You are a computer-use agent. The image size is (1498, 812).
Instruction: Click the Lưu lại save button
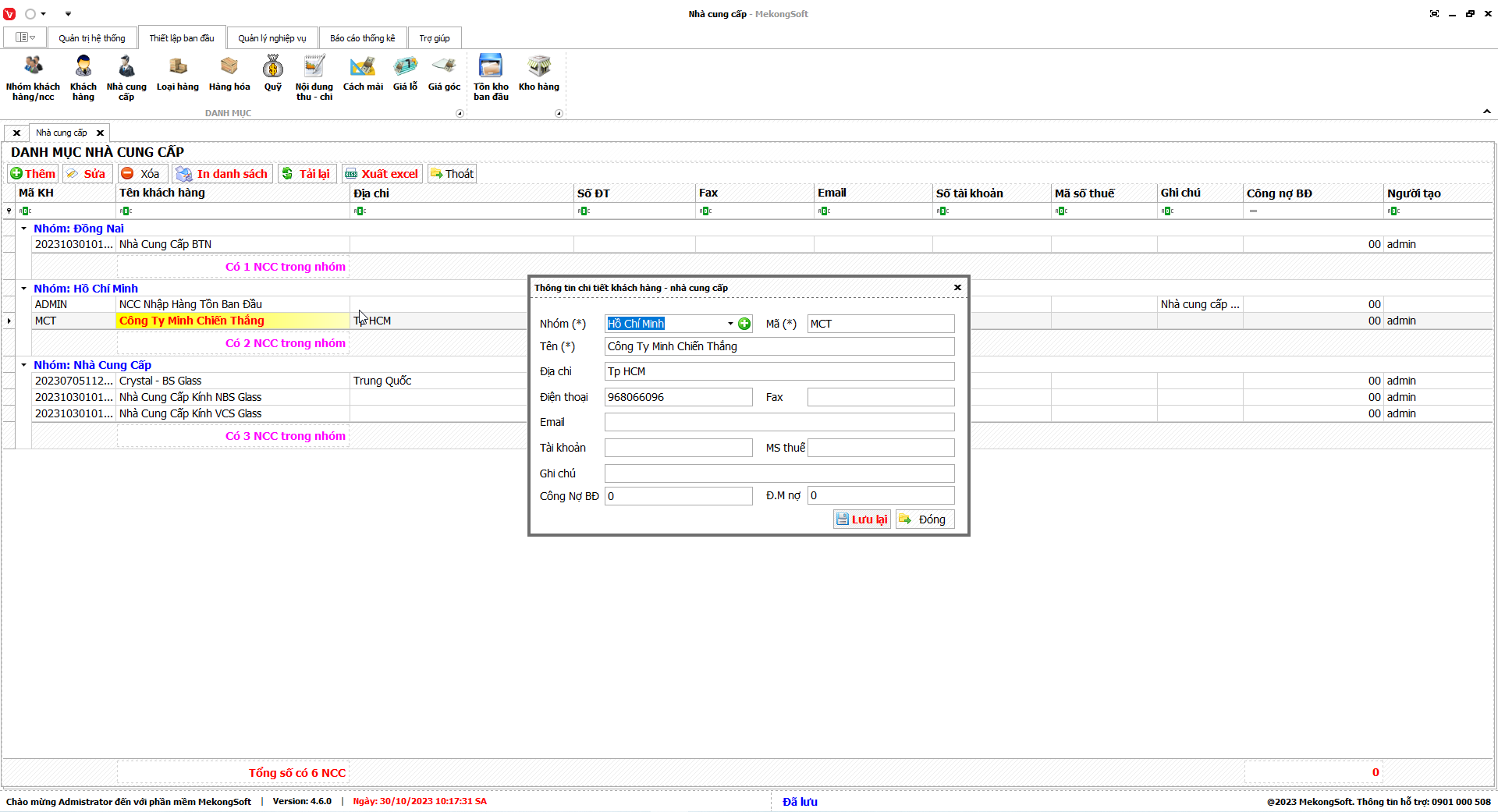861,519
